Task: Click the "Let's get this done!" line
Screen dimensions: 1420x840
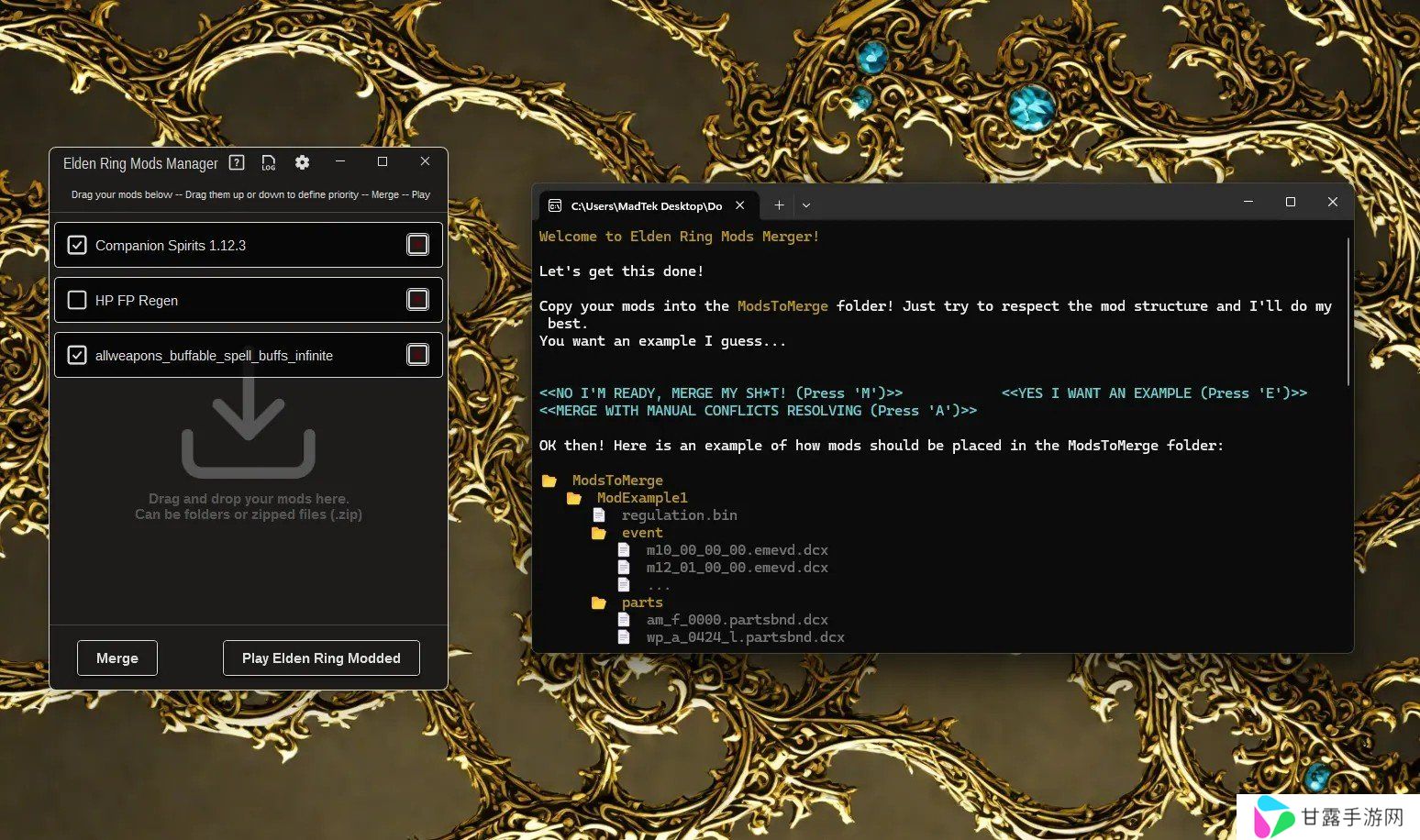Action: 621,271
